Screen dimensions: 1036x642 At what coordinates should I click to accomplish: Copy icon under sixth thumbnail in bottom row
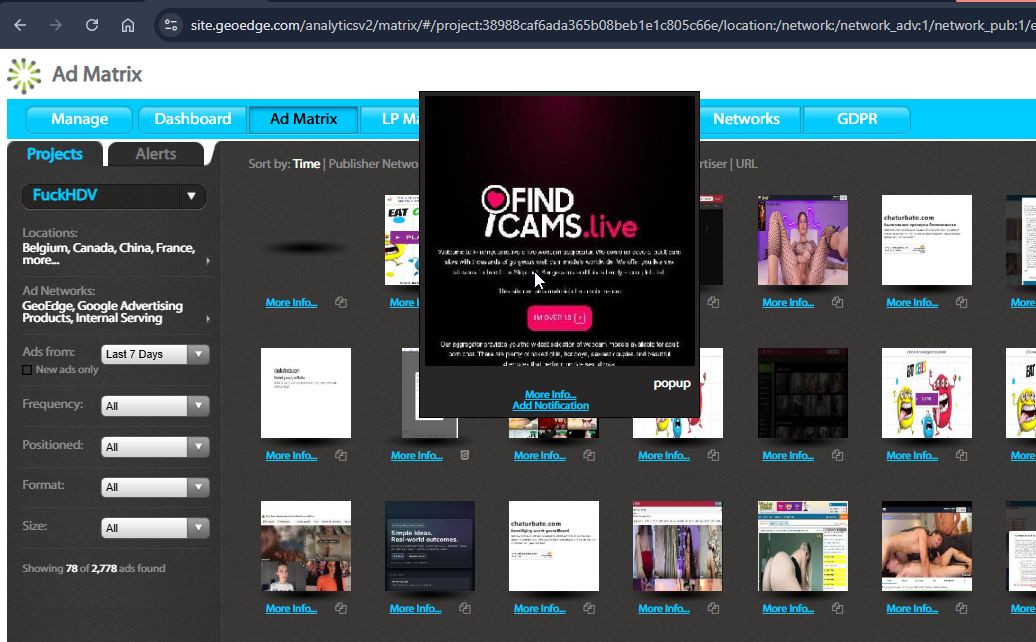tap(961, 608)
